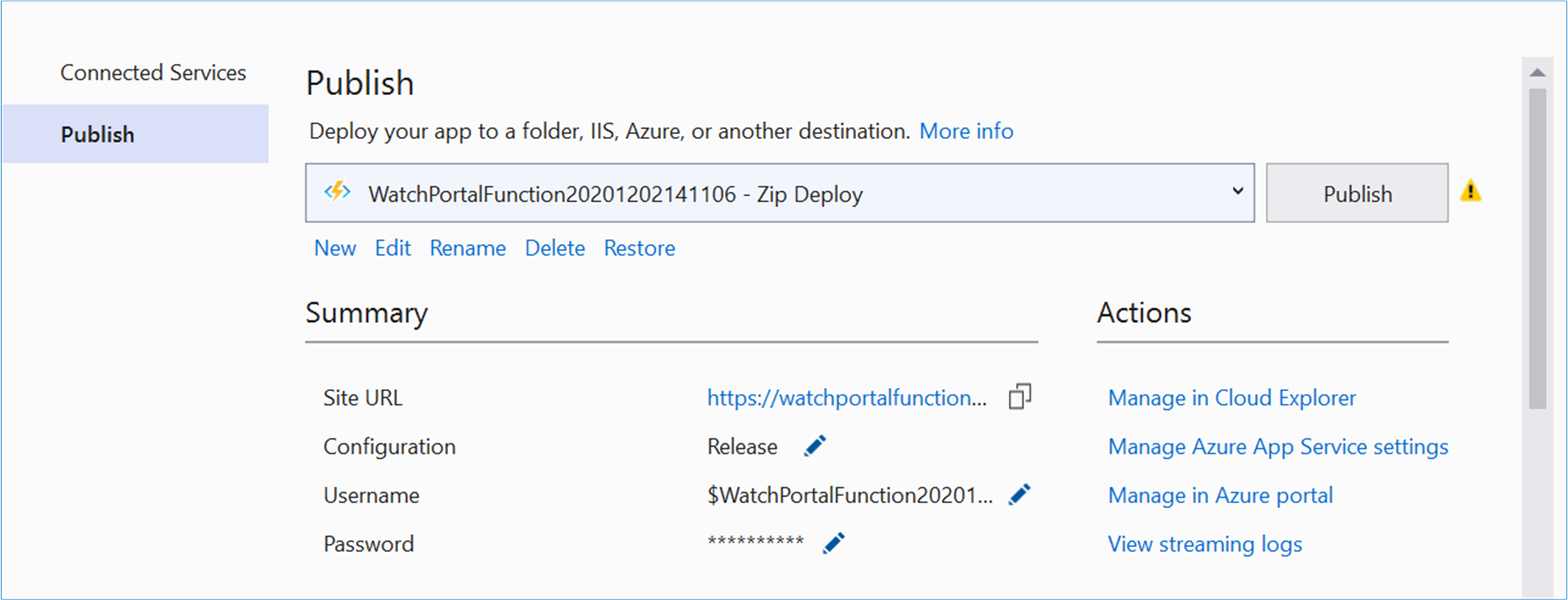Click the Edit profile link
Viewport: 1568px width, 600px height.
(393, 248)
